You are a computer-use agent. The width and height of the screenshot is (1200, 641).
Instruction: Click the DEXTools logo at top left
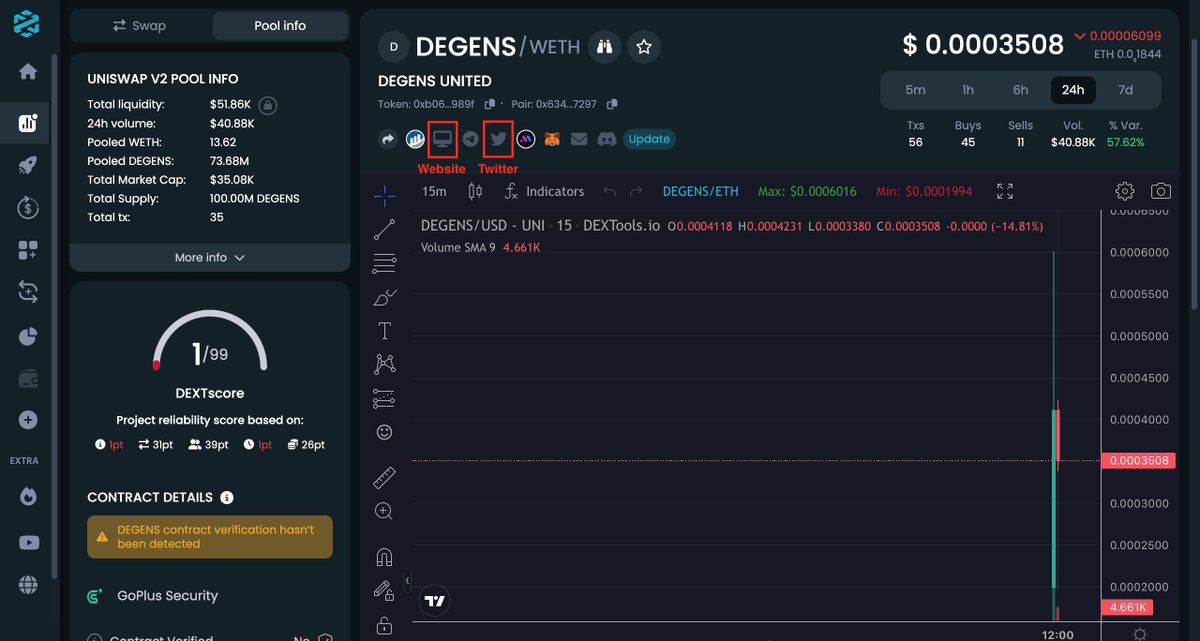click(x=26, y=24)
